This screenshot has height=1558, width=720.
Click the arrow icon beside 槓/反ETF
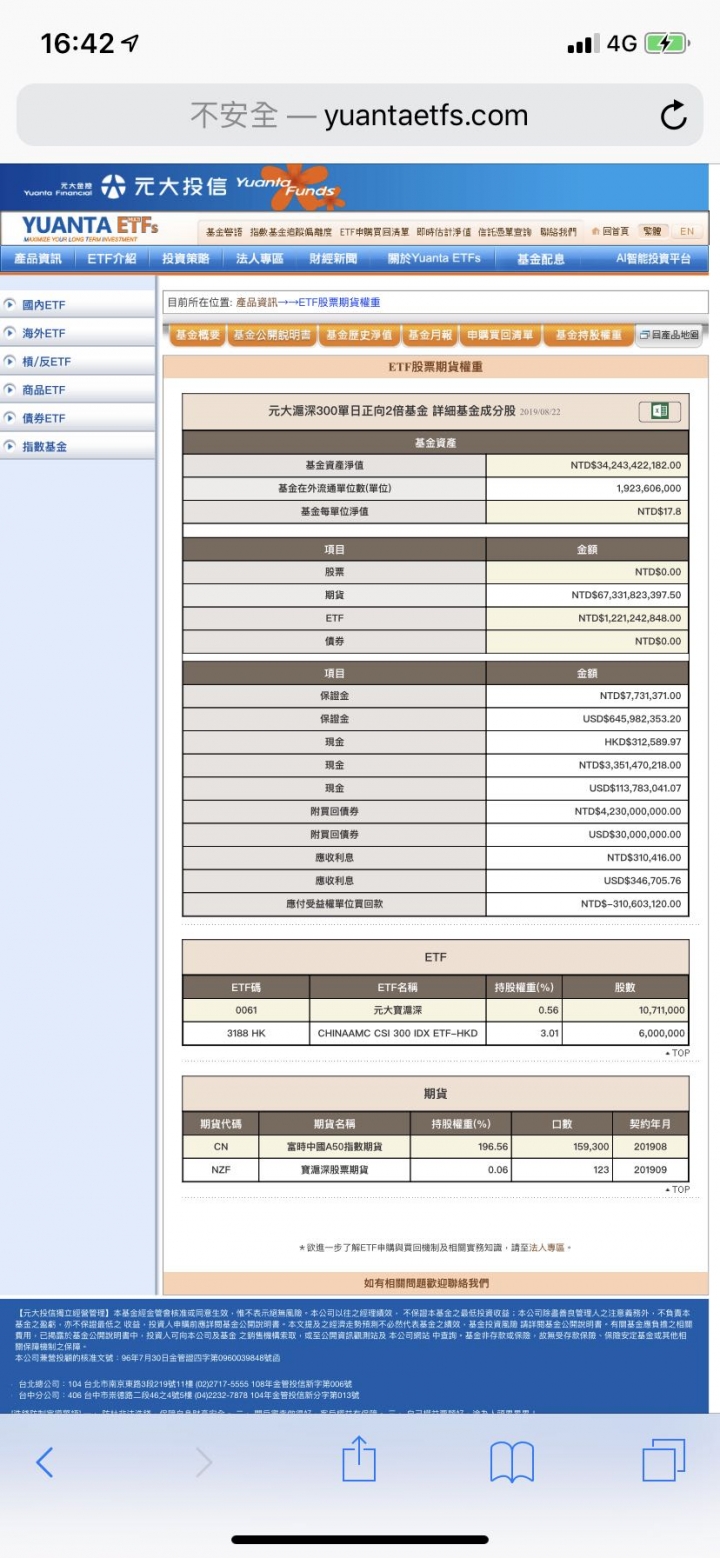[x=11, y=361]
